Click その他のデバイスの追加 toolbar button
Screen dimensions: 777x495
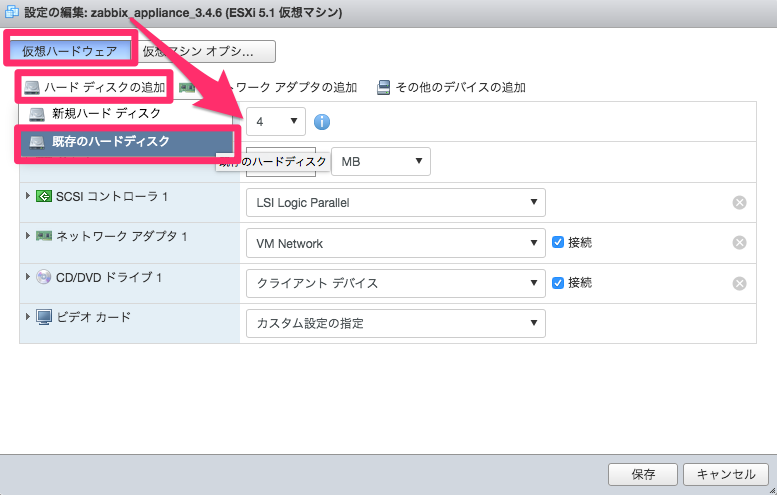[x=451, y=87]
